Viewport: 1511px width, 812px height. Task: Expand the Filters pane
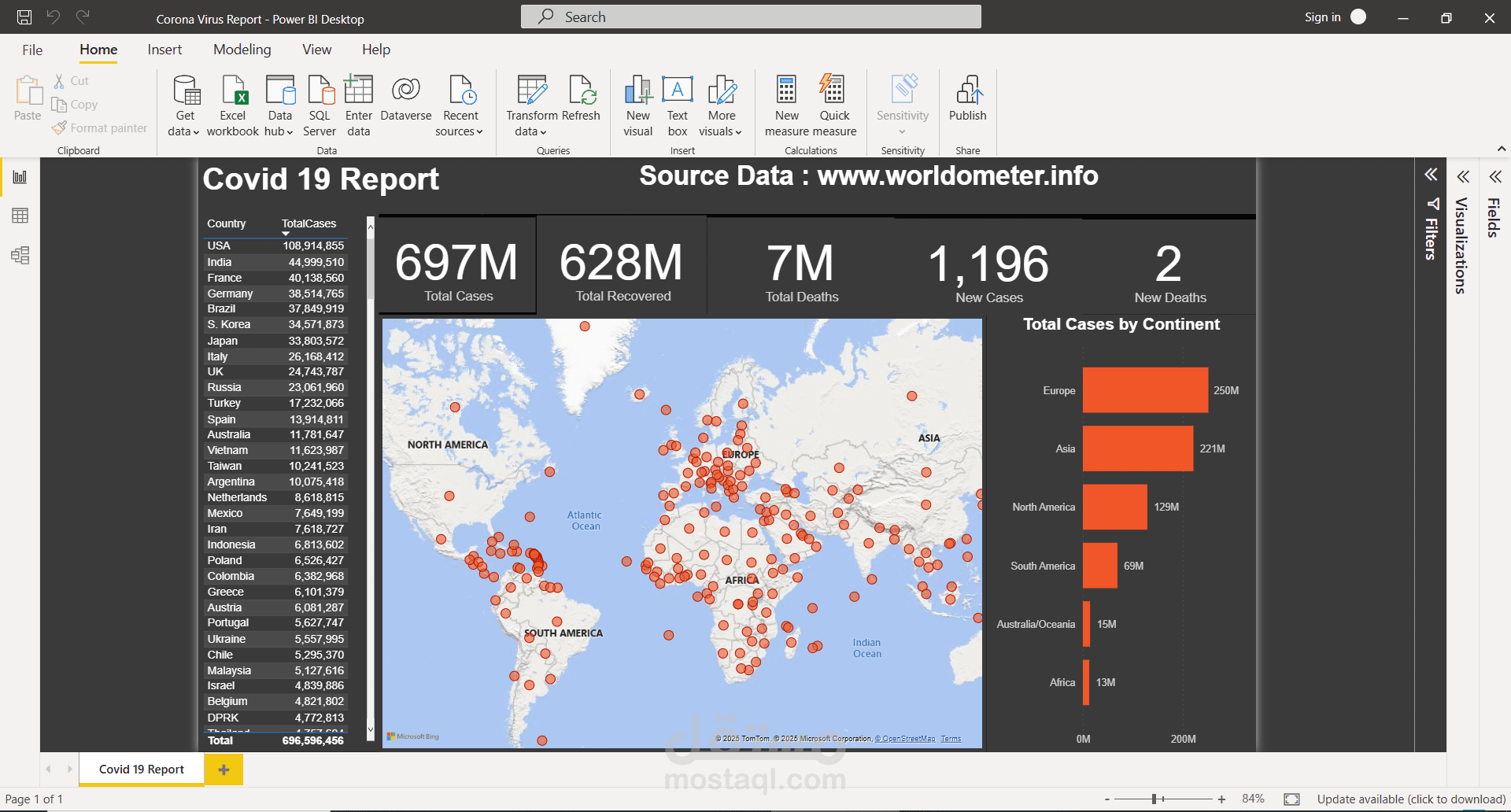pos(1431,175)
